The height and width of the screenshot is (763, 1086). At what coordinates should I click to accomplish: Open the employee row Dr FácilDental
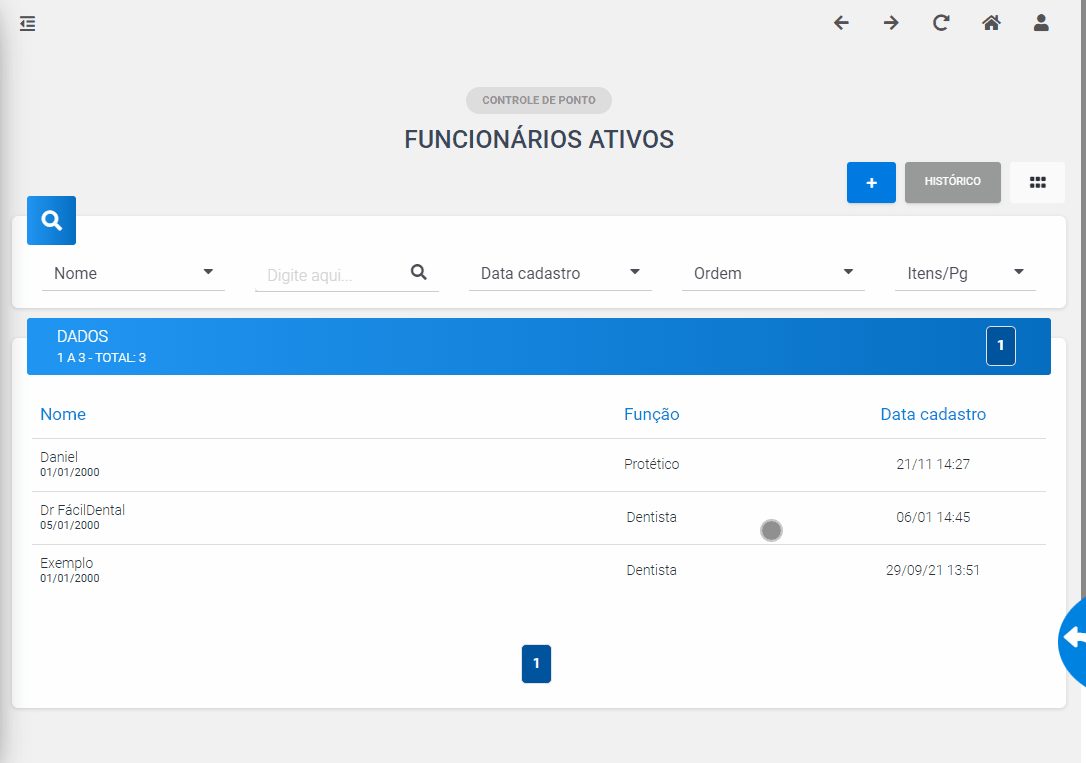(539, 518)
